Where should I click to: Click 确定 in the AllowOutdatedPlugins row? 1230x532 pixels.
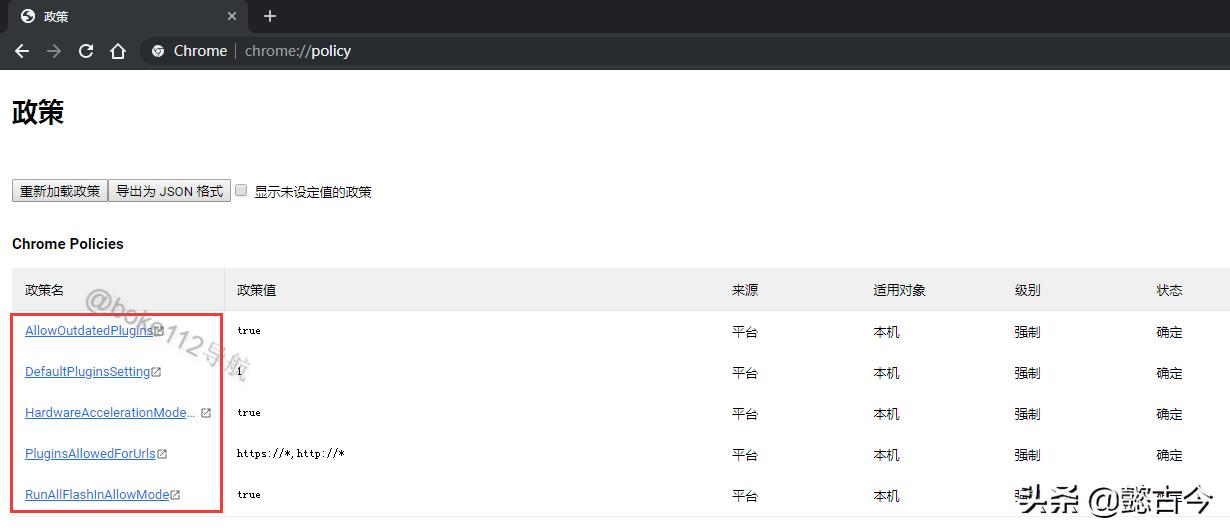pyautogui.click(x=1169, y=332)
